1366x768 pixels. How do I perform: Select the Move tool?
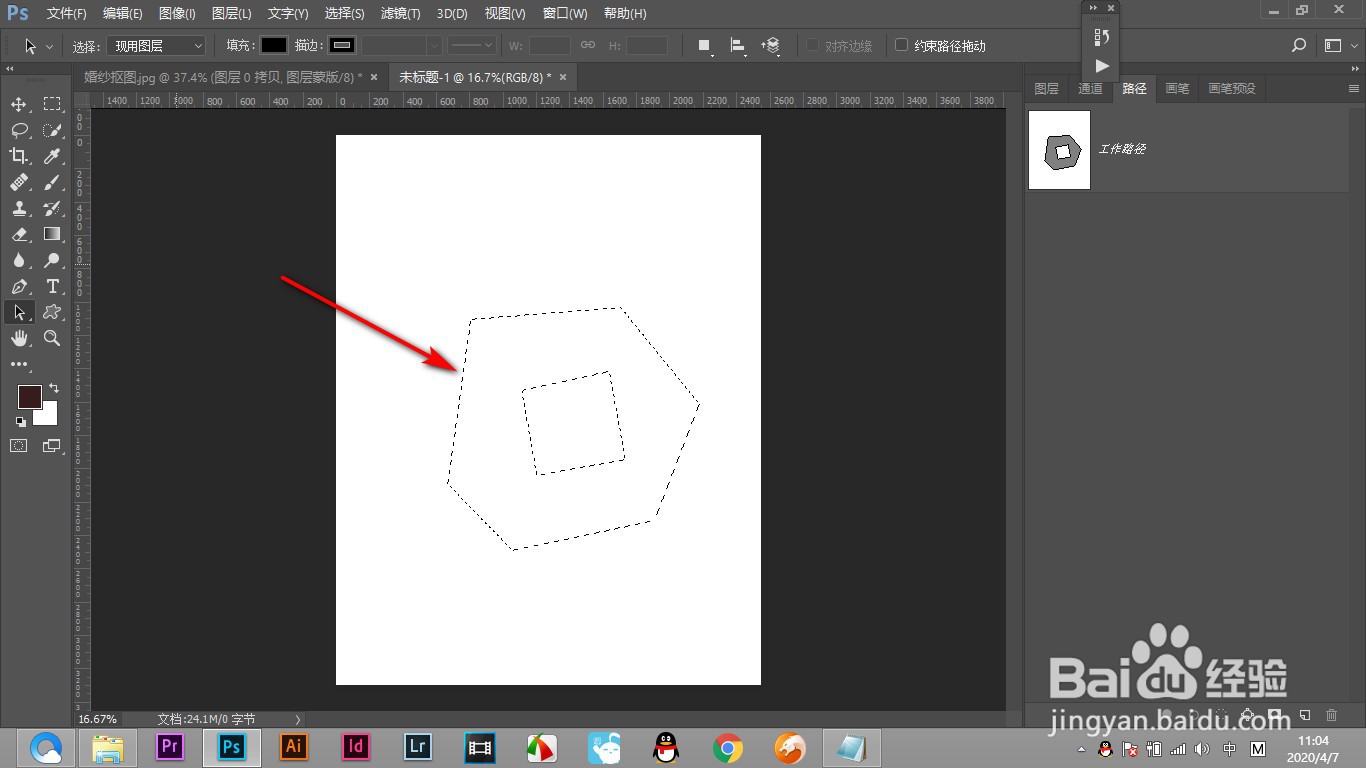pyautogui.click(x=19, y=104)
